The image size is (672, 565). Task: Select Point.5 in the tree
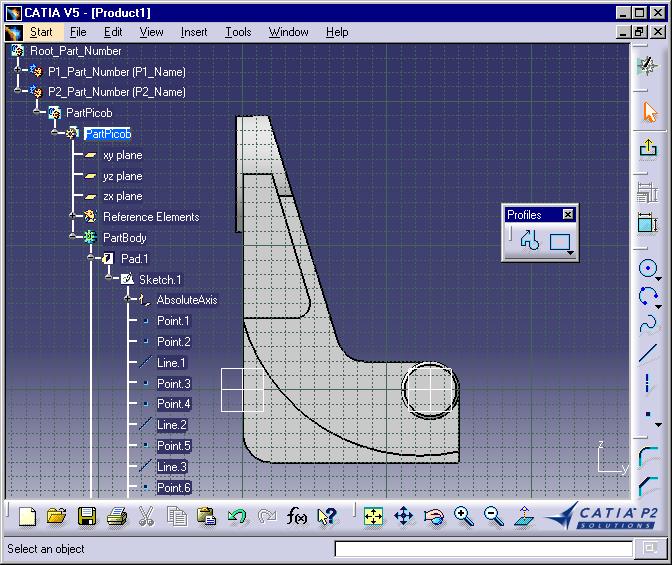(174, 446)
